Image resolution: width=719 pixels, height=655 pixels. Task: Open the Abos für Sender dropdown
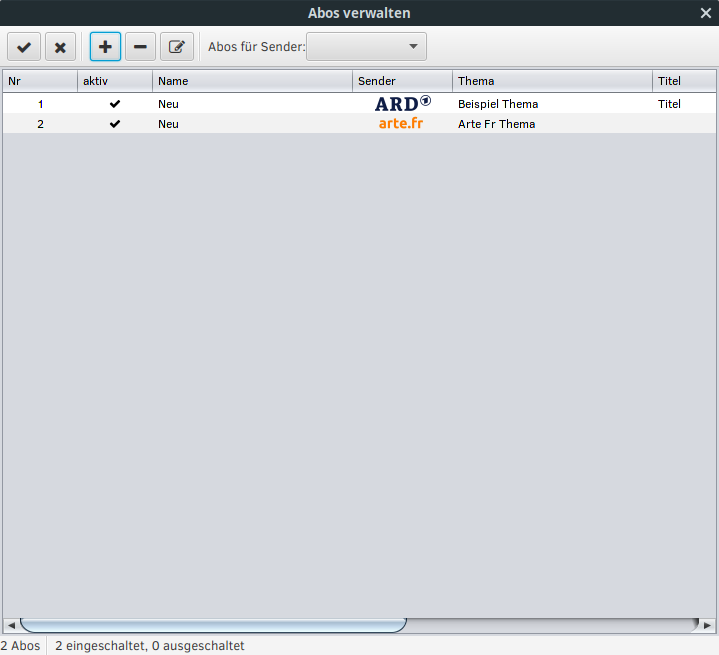click(x=366, y=47)
